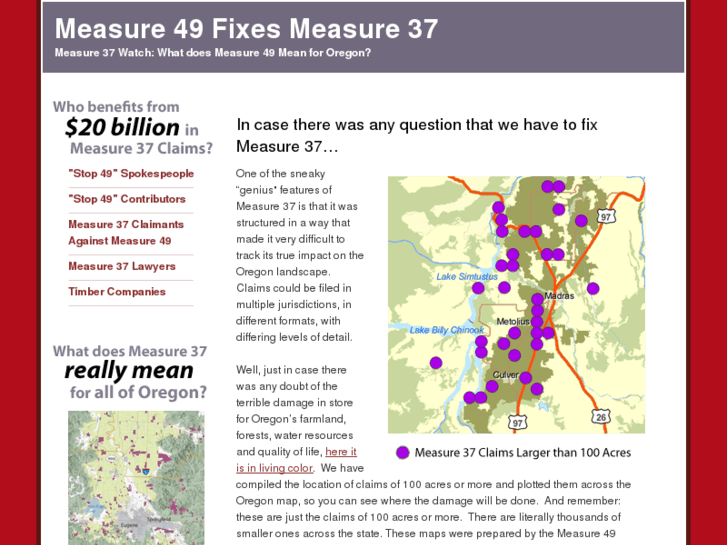Open Measure 37 Claimants Against Measure 49
This screenshot has width=727, height=545.
[126, 232]
